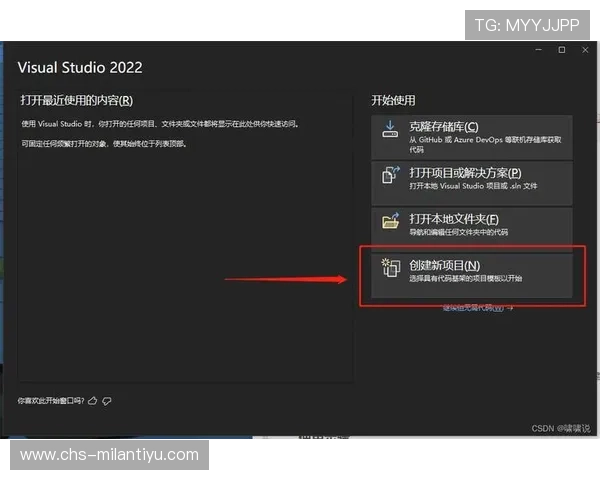The height and width of the screenshot is (480, 600).
Task: Click inside the empty recent items list
Action: tap(186, 260)
